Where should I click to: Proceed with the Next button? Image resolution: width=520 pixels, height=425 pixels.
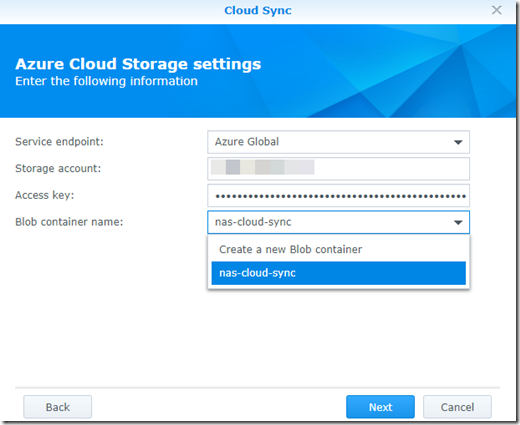pyautogui.click(x=380, y=407)
